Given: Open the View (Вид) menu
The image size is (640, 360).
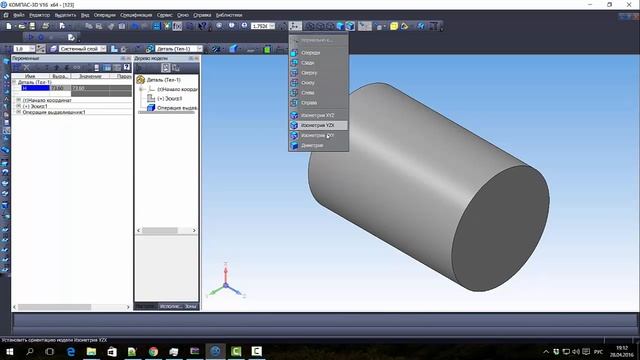Looking at the screenshot, I should click(x=85, y=15).
